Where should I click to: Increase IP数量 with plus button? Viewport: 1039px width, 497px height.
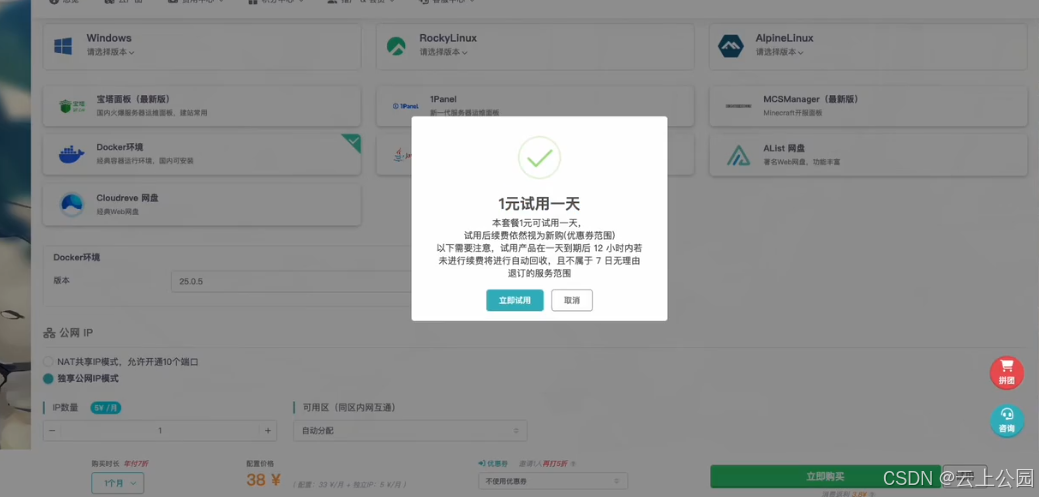tap(268, 431)
